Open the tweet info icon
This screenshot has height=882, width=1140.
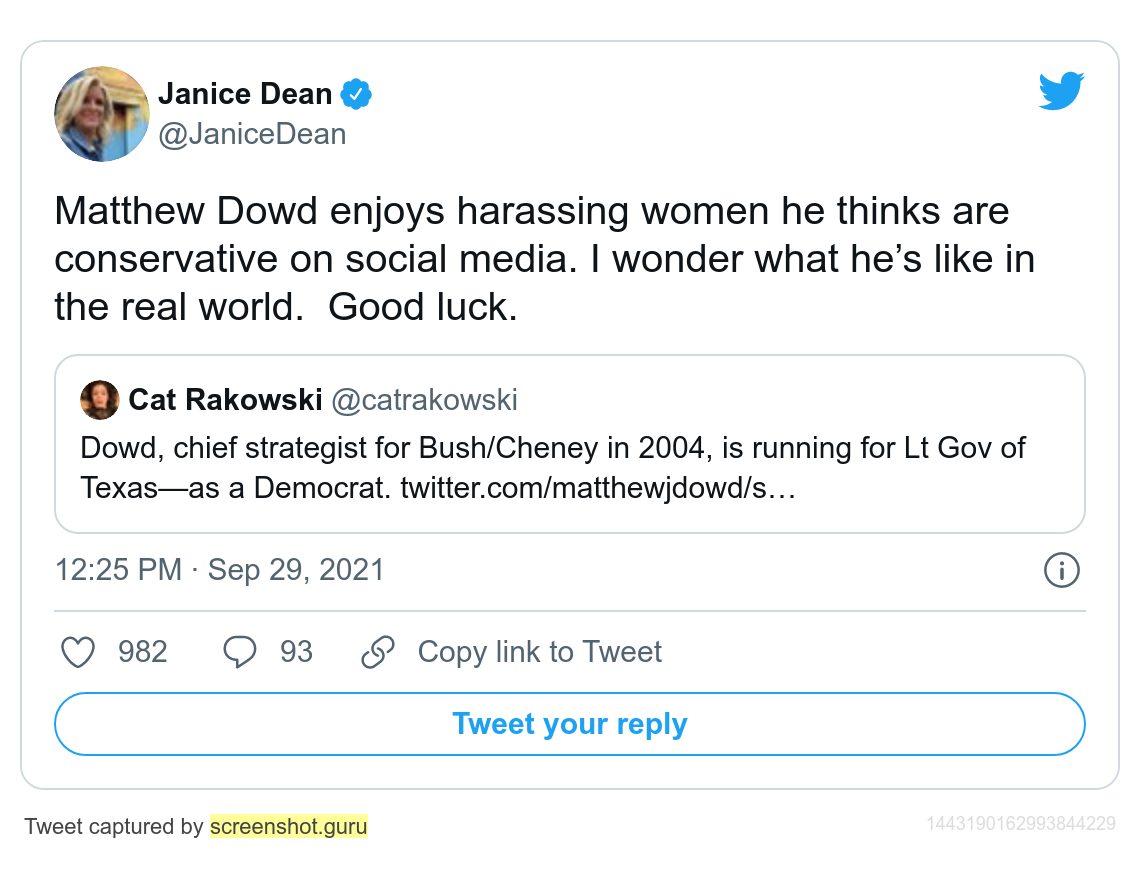[1061, 570]
